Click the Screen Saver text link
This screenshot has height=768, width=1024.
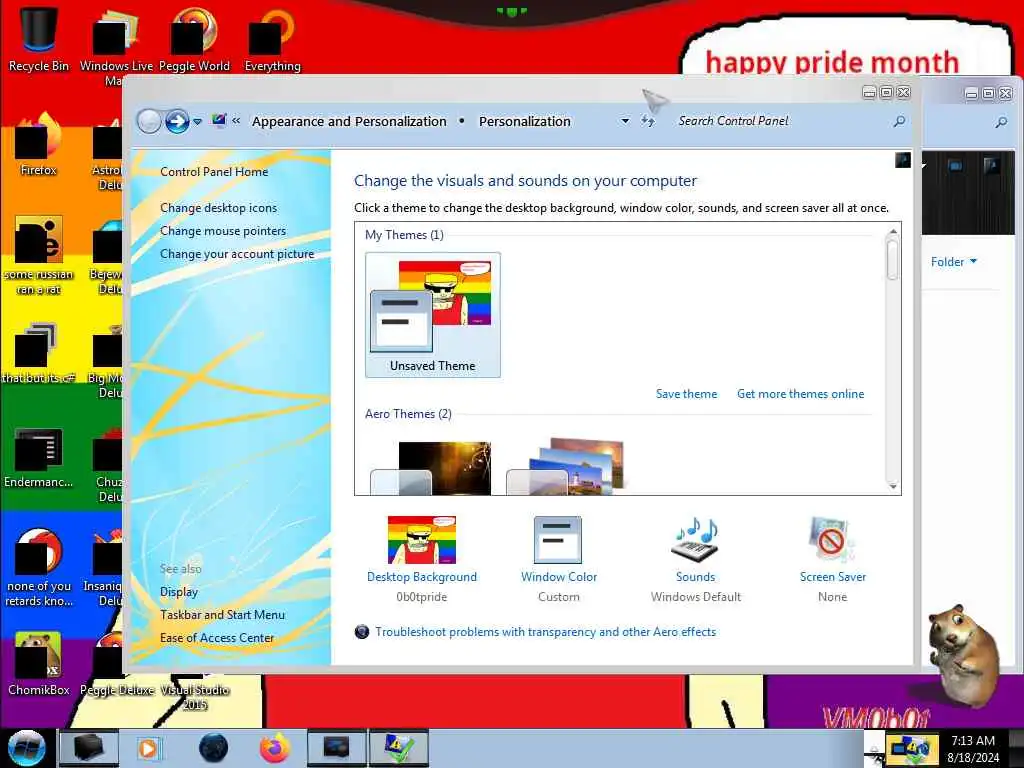click(x=833, y=577)
